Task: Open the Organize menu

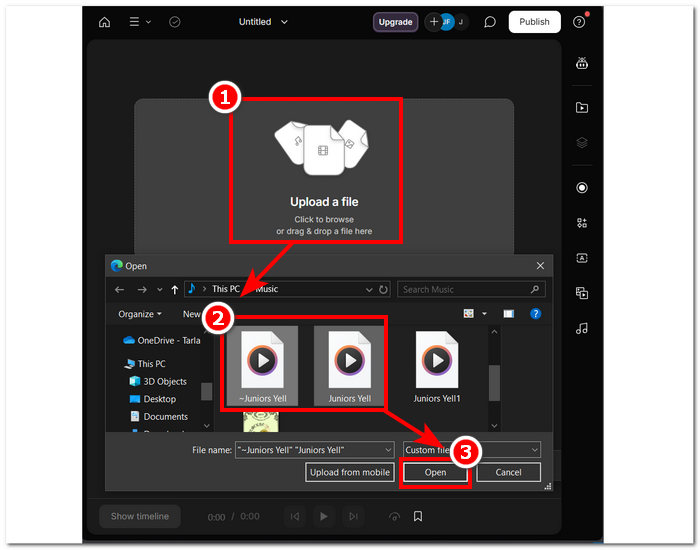Action: pyautogui.click(x=140, y=314)
